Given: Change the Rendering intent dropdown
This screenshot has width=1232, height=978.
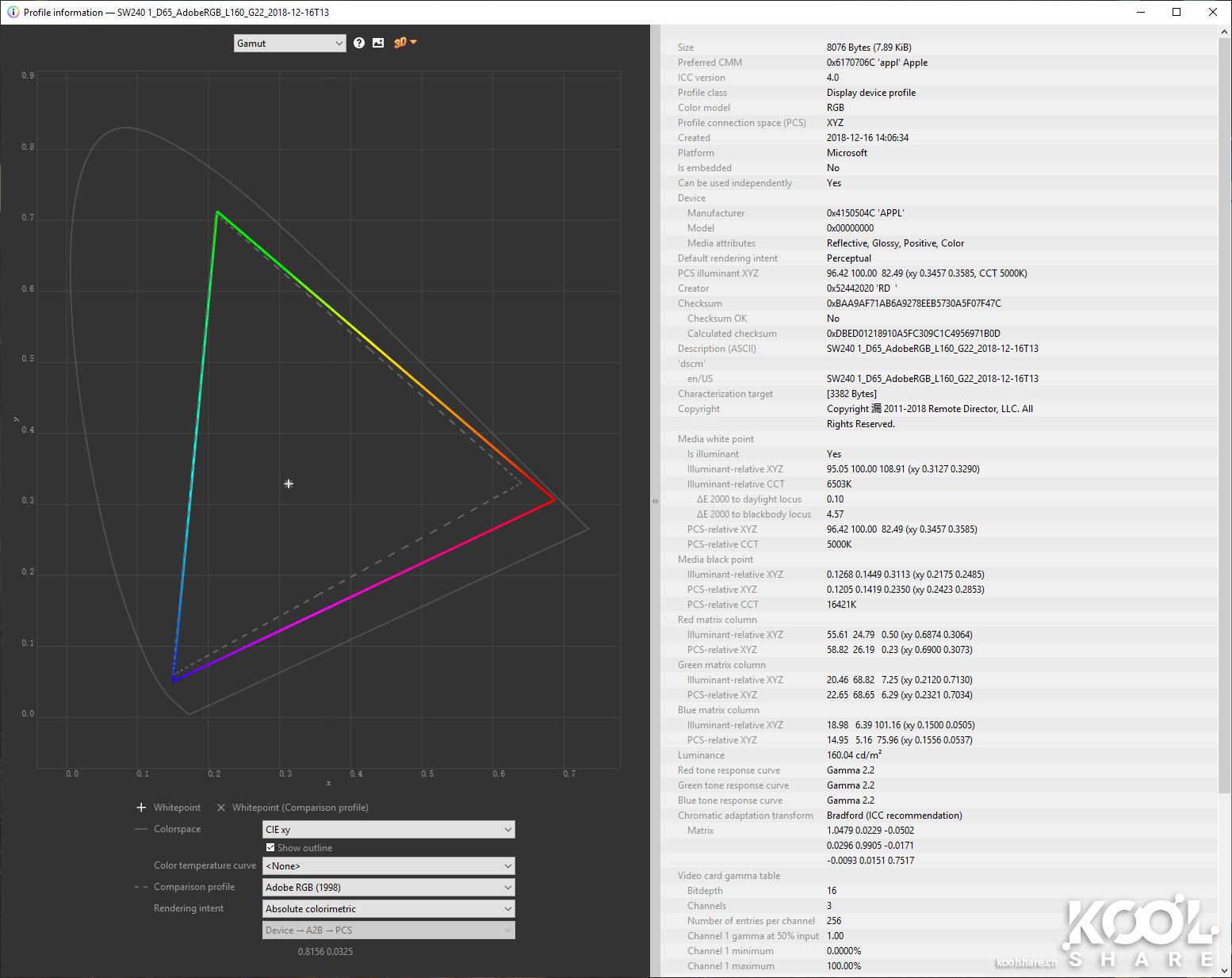Looking at the screenshot, I should point(388,908).
